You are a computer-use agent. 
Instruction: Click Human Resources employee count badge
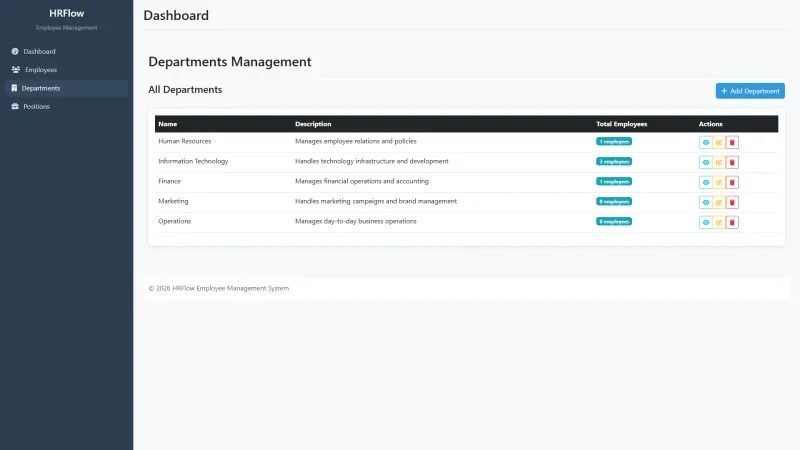[614, 141]
